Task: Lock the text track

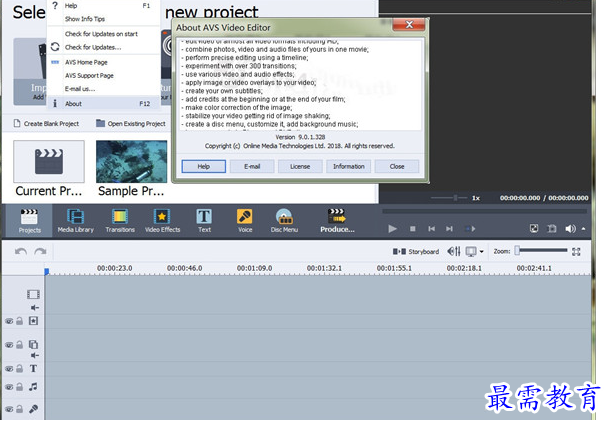Action: click(x=19, y=368)
